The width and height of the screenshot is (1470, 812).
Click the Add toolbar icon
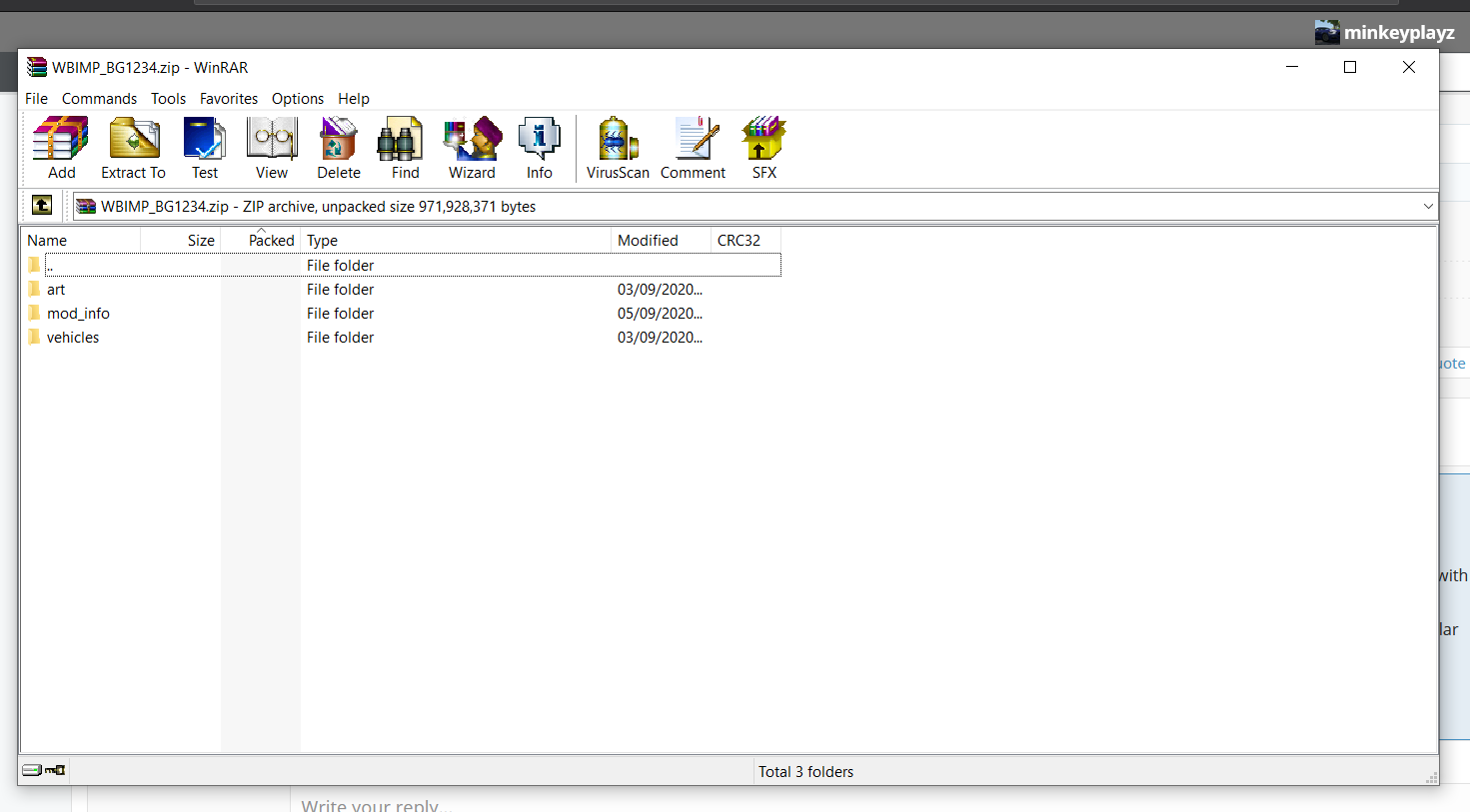61,148
